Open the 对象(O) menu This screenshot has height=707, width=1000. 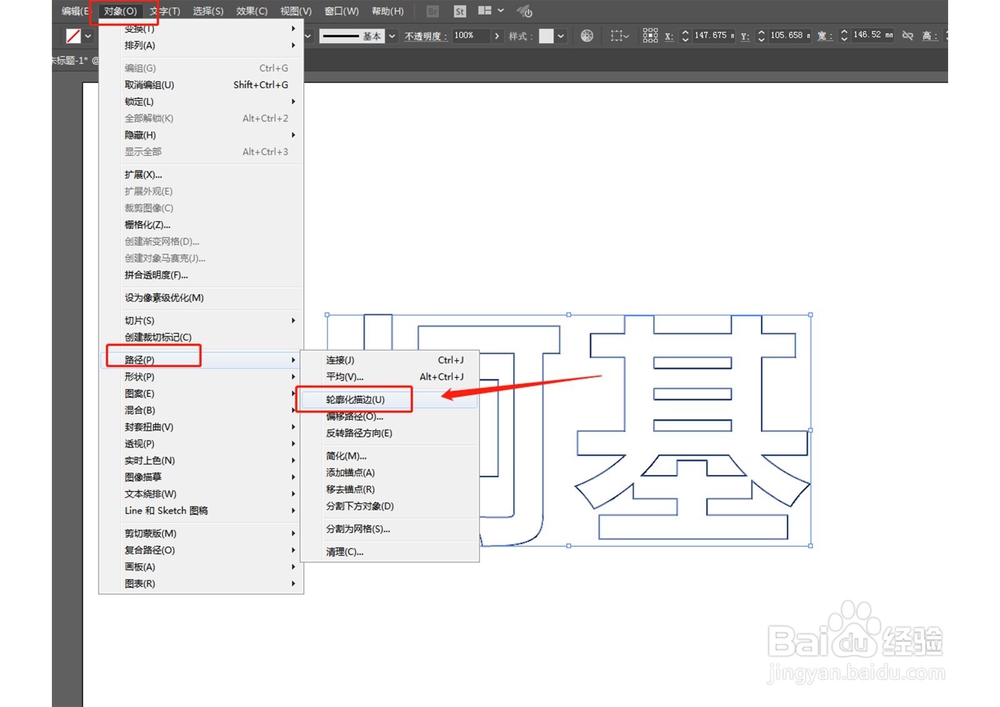click(121, 11)
